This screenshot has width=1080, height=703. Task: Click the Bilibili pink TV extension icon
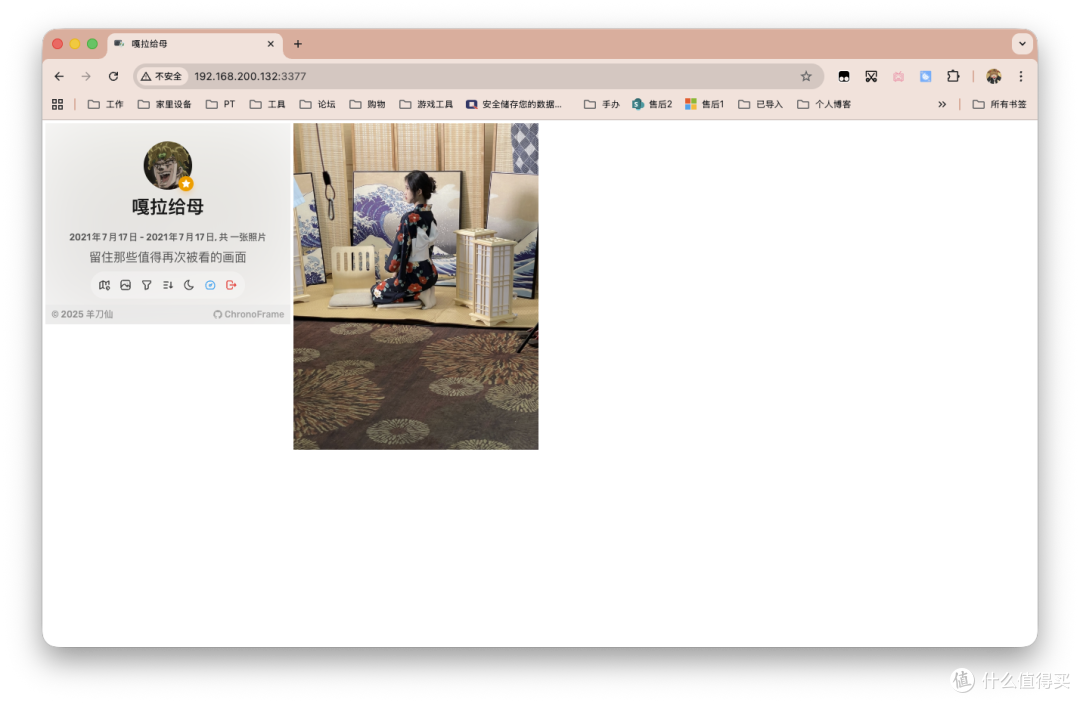(x=898, y=76)
